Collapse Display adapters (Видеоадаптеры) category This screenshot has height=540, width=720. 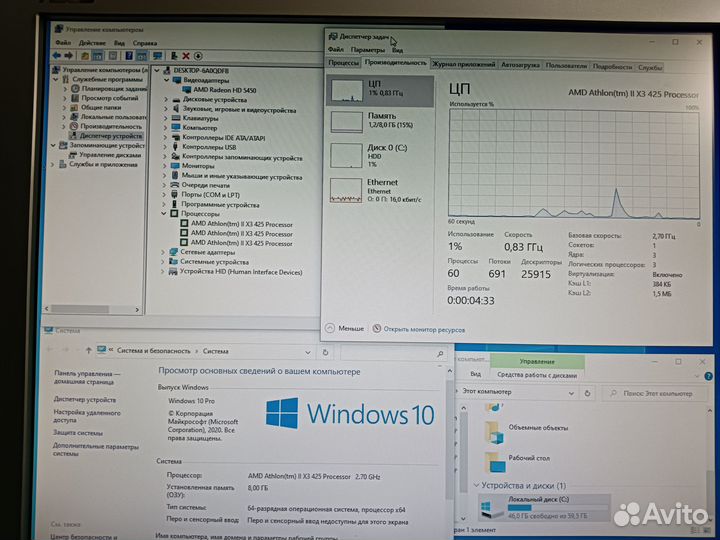coord(167,80)
